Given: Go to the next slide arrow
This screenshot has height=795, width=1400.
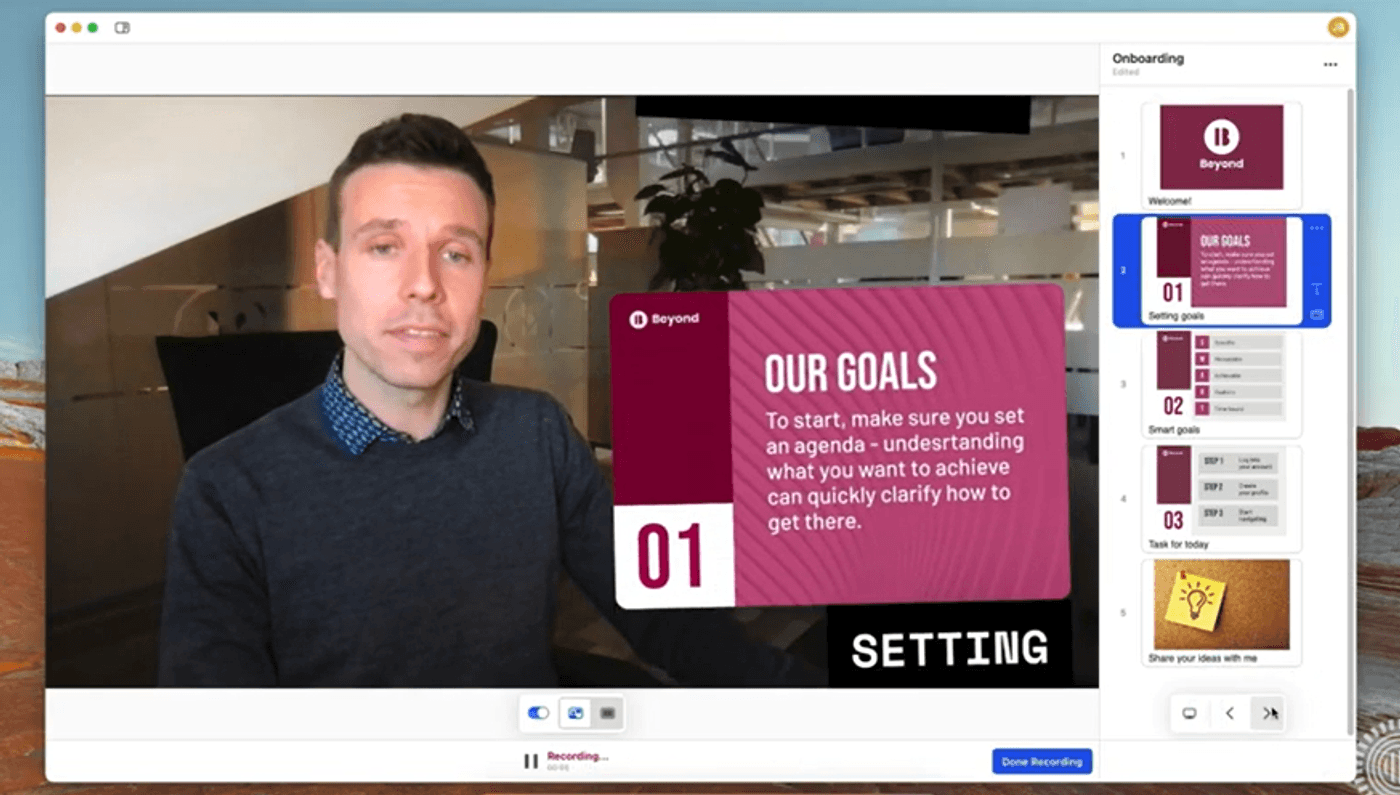Looking at the screenshot, I should [x=1268, y=713].
